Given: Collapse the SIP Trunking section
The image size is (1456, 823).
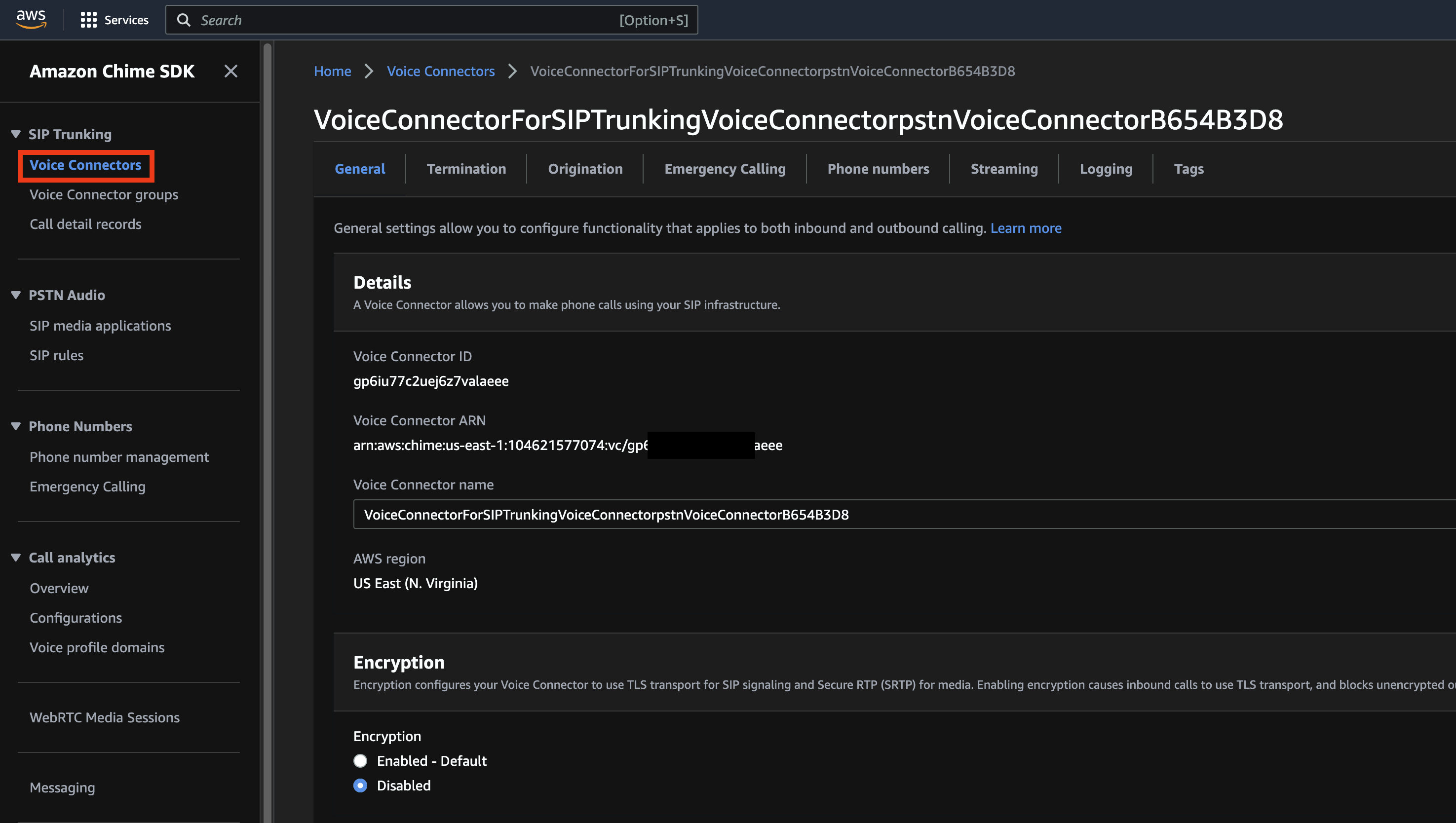Looking at the screenshot, I should coord(16,134).
